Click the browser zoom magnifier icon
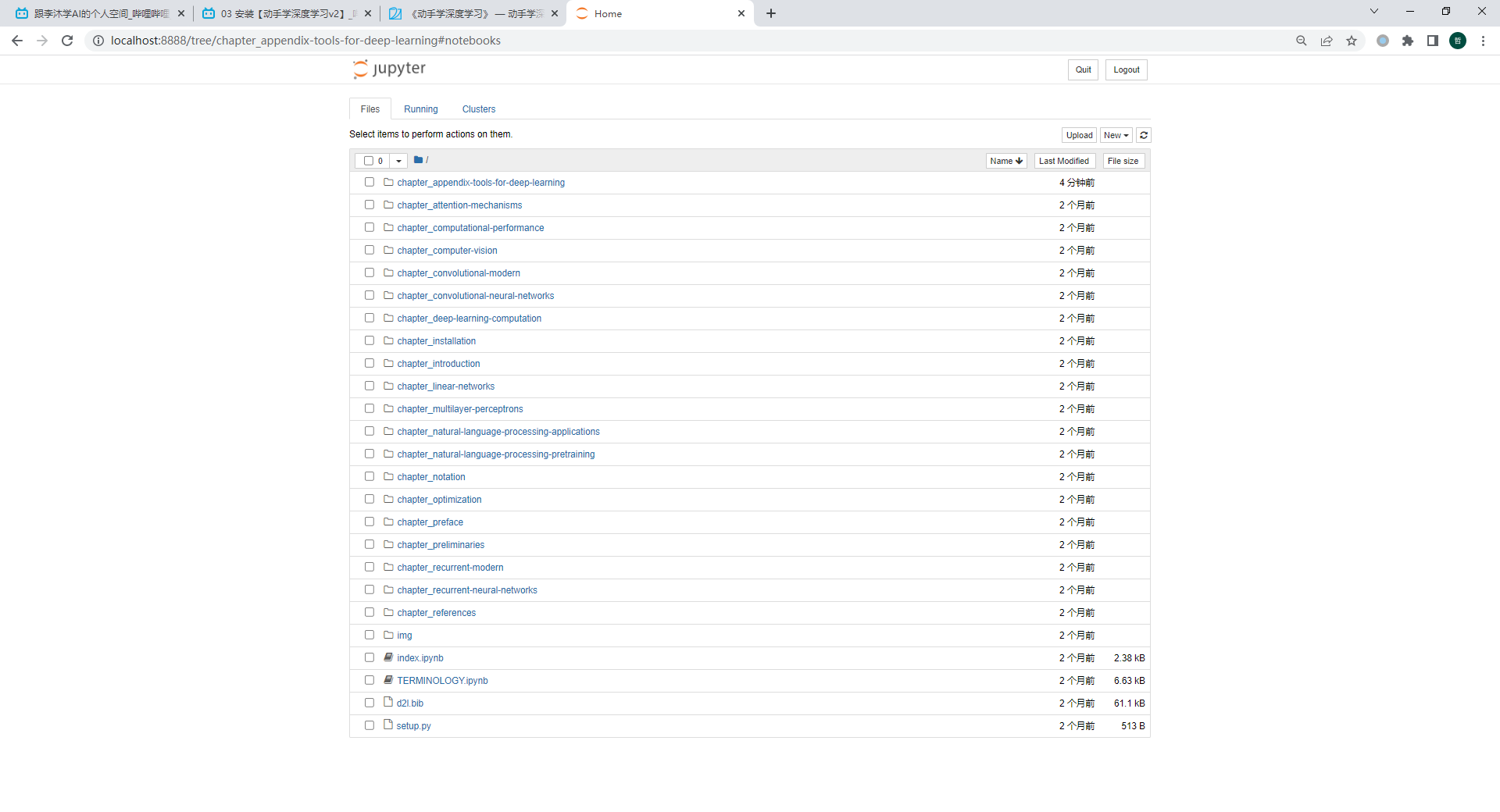 [x=1302, y=41]
